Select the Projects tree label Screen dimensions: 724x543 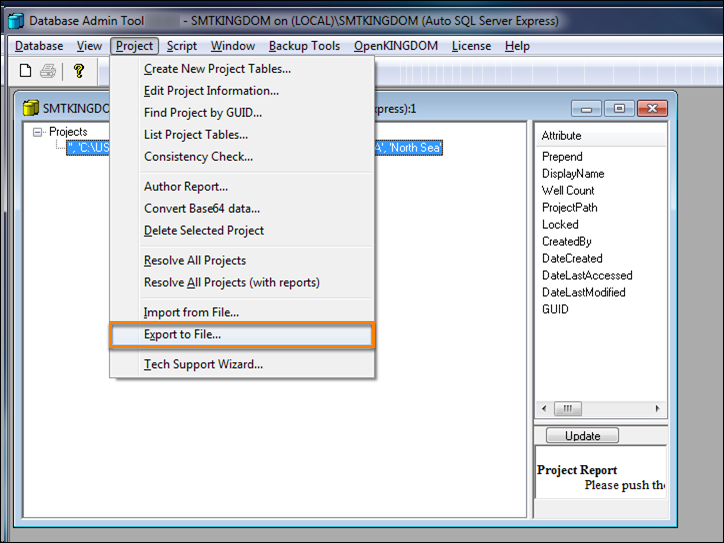coord(68,132)
